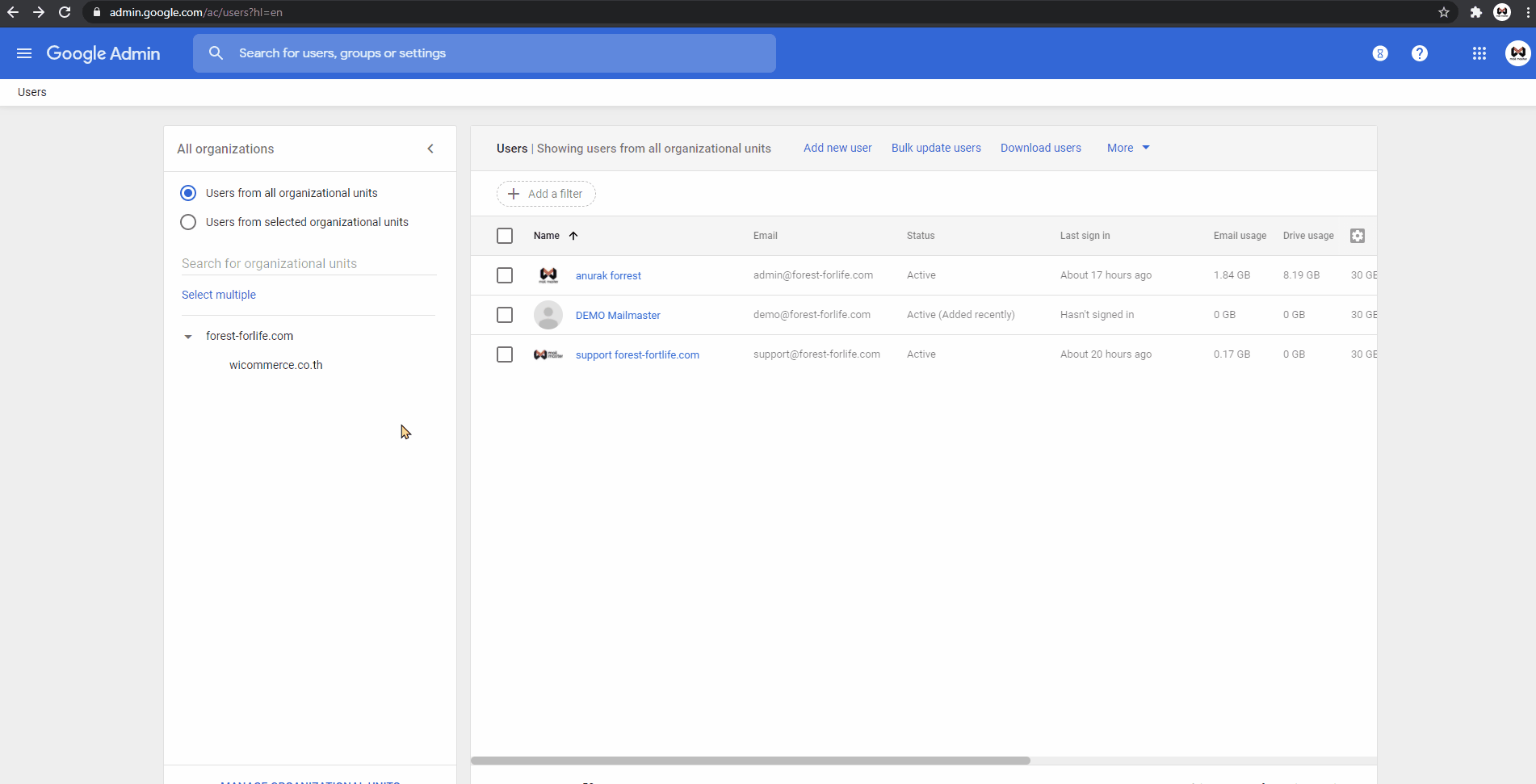The image size is (1536, 784).
Task: Open the DEMO Mailmaster user link
Action: (x=618, y=315)
